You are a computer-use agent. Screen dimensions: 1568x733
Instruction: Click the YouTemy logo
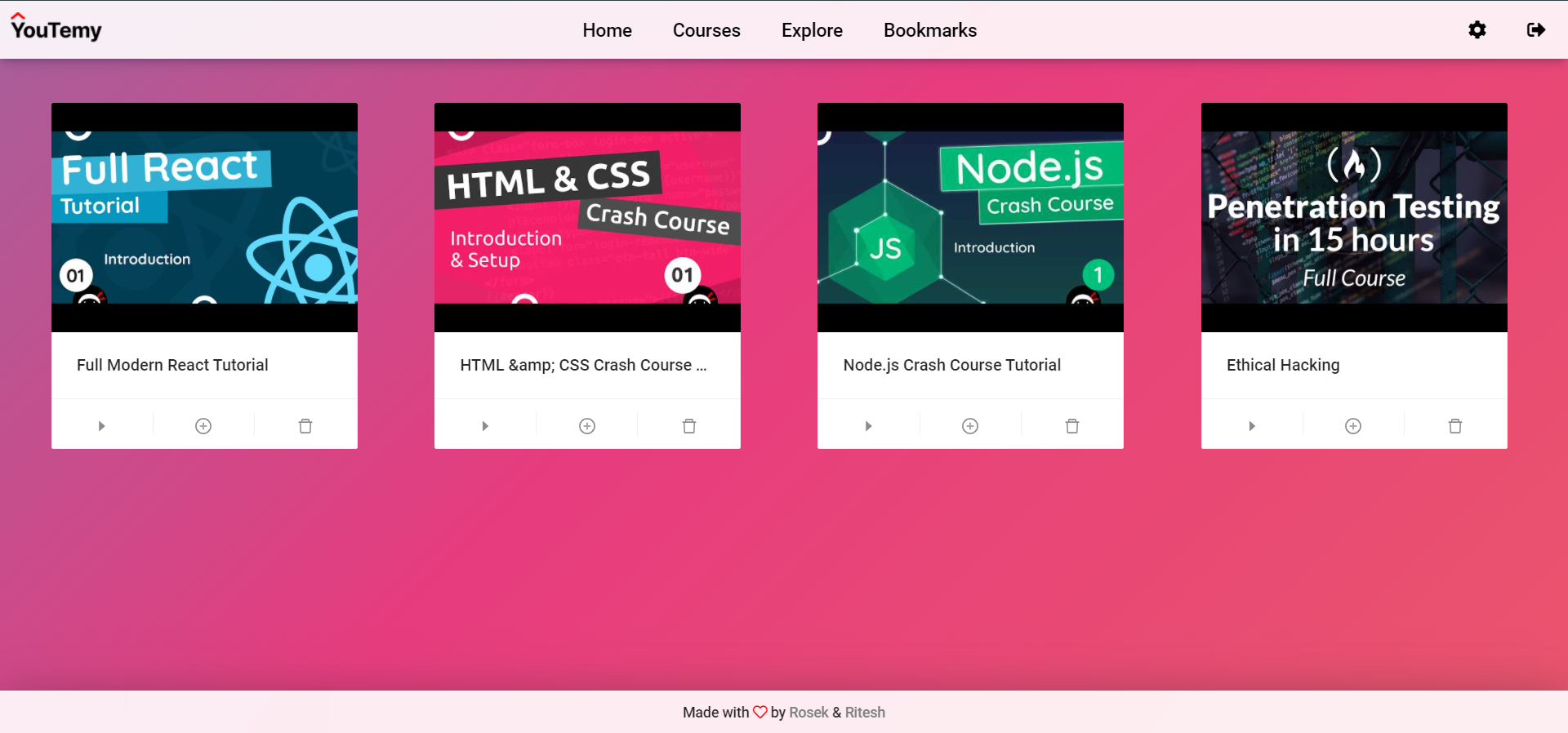tap(56, 29)
